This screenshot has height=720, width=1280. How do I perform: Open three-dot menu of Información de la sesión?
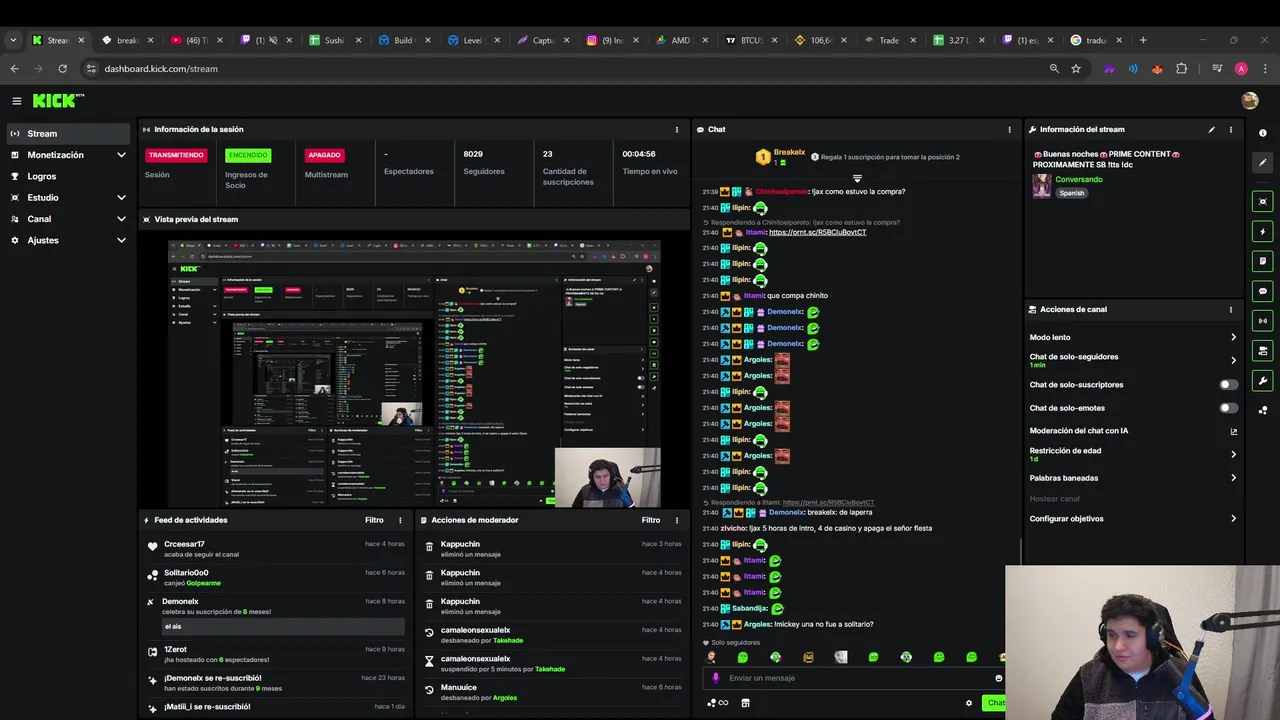677,129
